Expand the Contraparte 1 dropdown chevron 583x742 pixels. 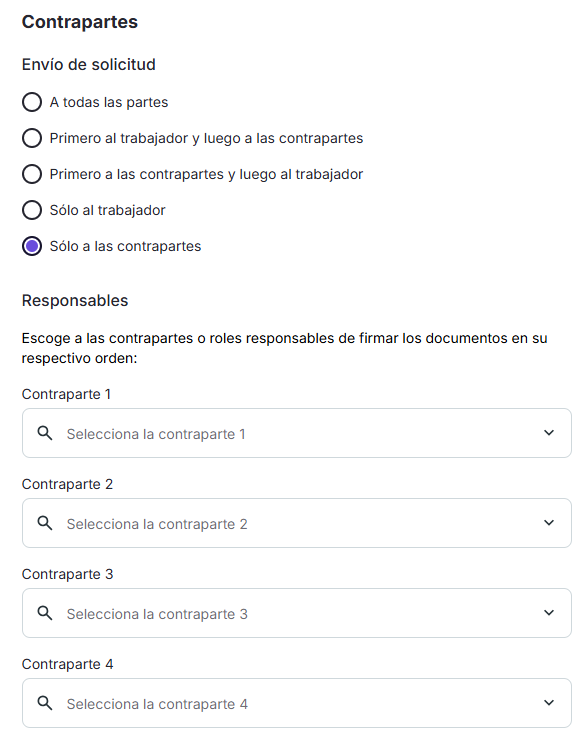[x=549, y=433]
